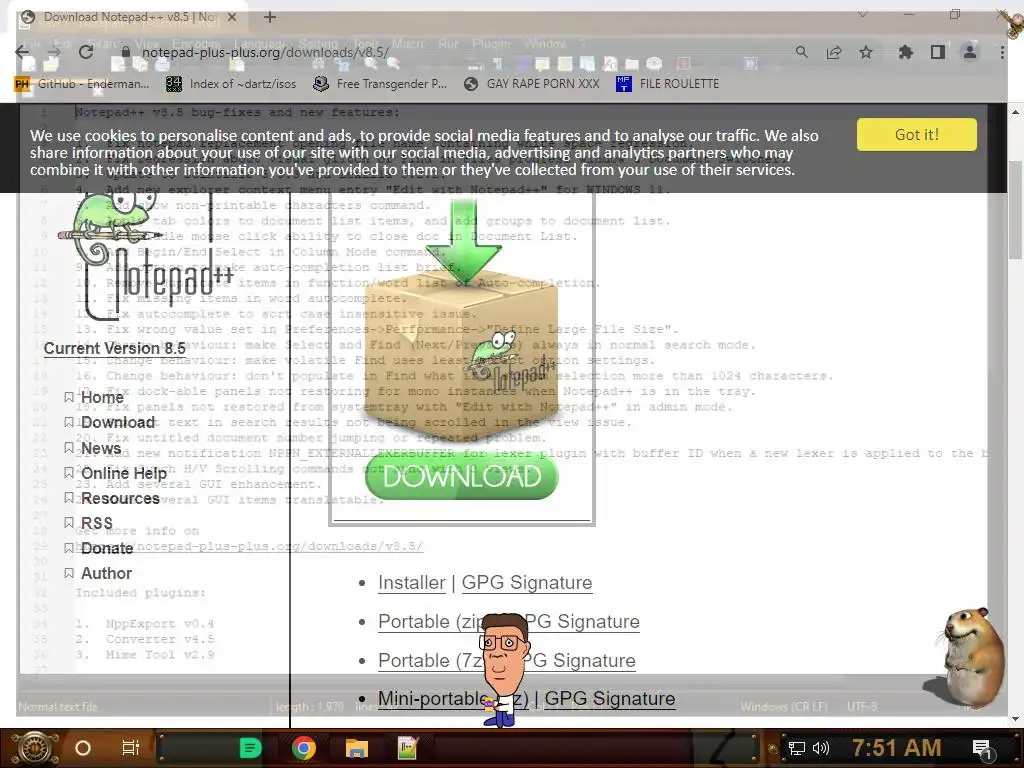Image resolution: width=1024 pixels, height=768 pixels.
Task: Switch to Notepad++ from the taskbar
Action: (408, 748)
